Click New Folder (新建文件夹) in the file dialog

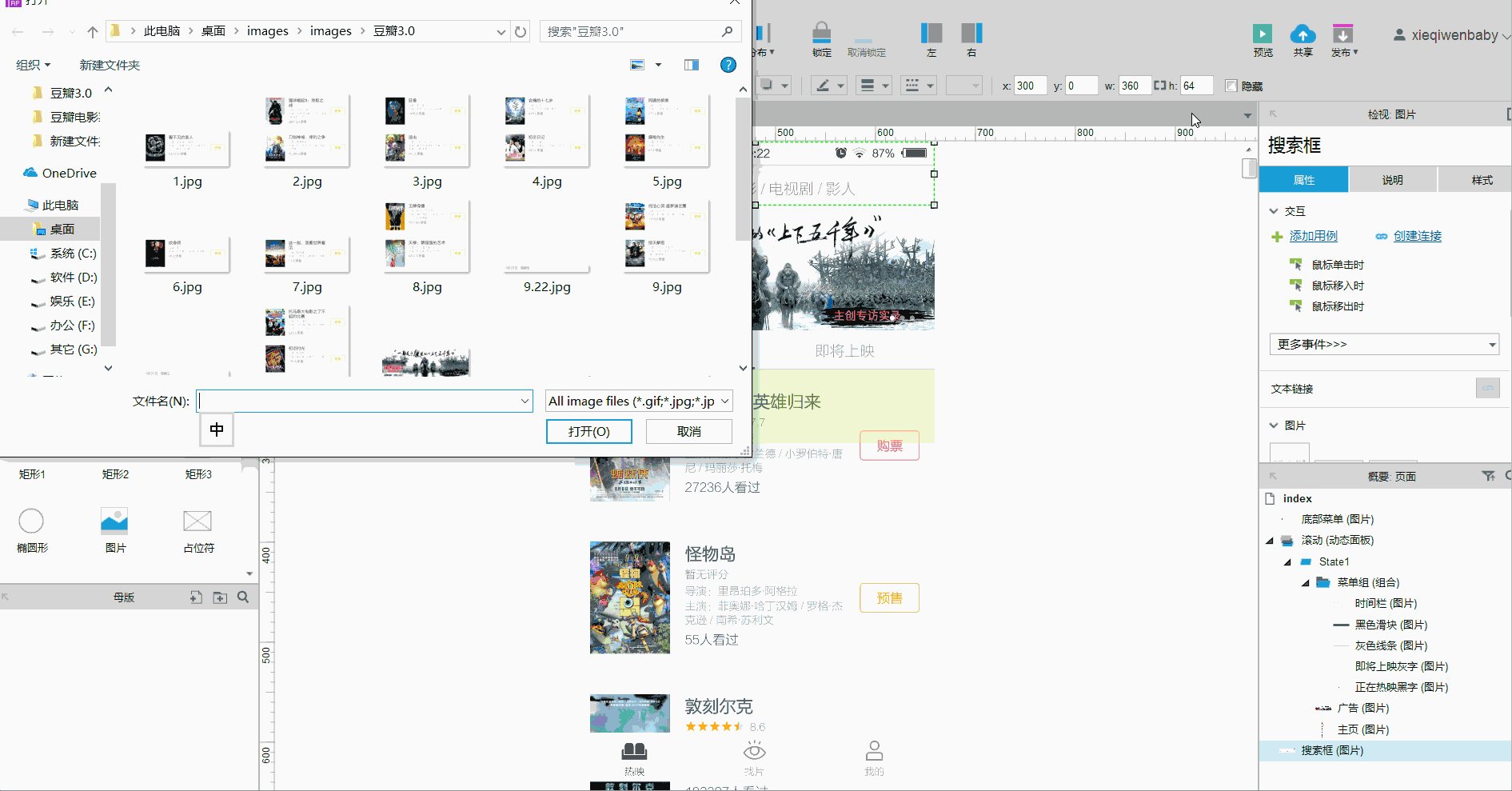click(x=110, y=65)
